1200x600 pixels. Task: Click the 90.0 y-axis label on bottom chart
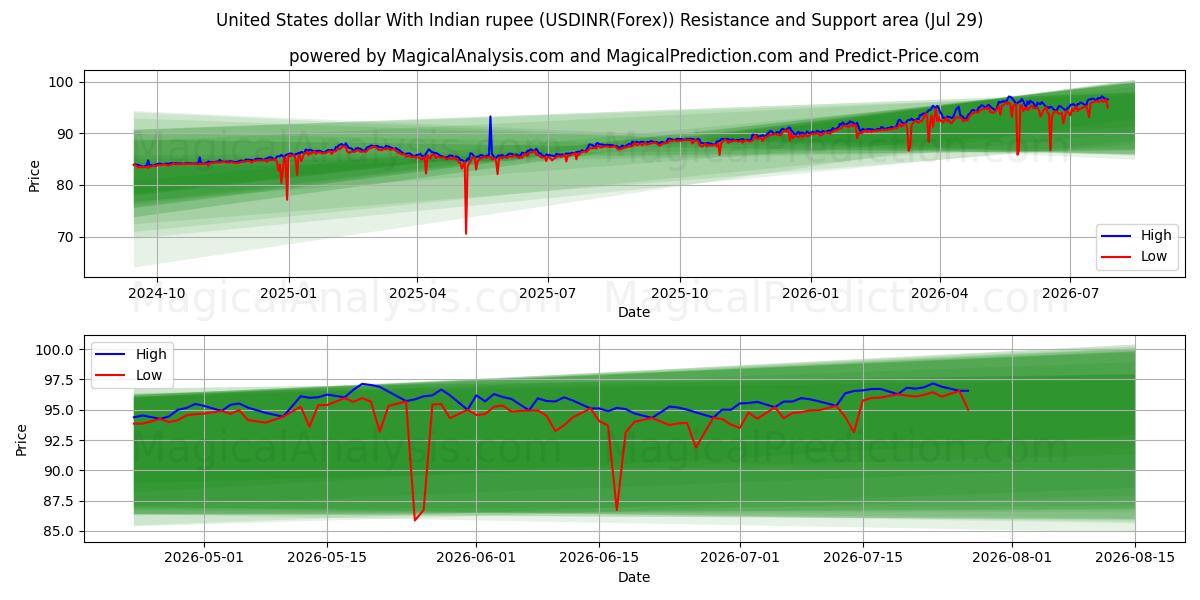59,471
